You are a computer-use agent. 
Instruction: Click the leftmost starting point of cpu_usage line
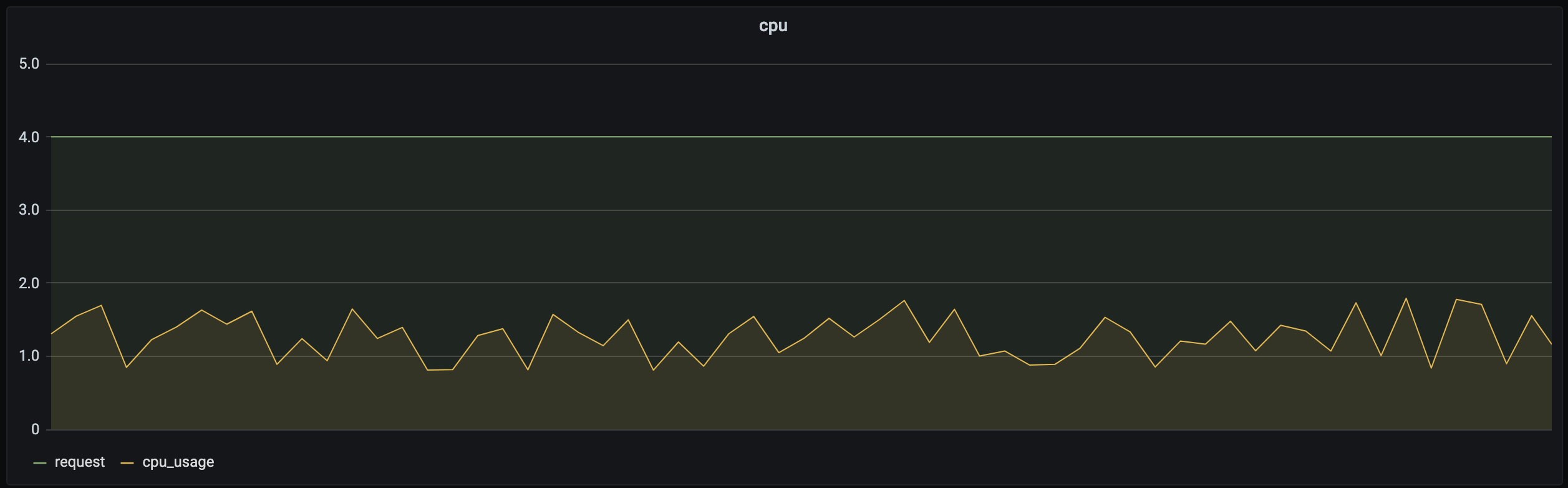pyautogui.click(x=52, y=334)
